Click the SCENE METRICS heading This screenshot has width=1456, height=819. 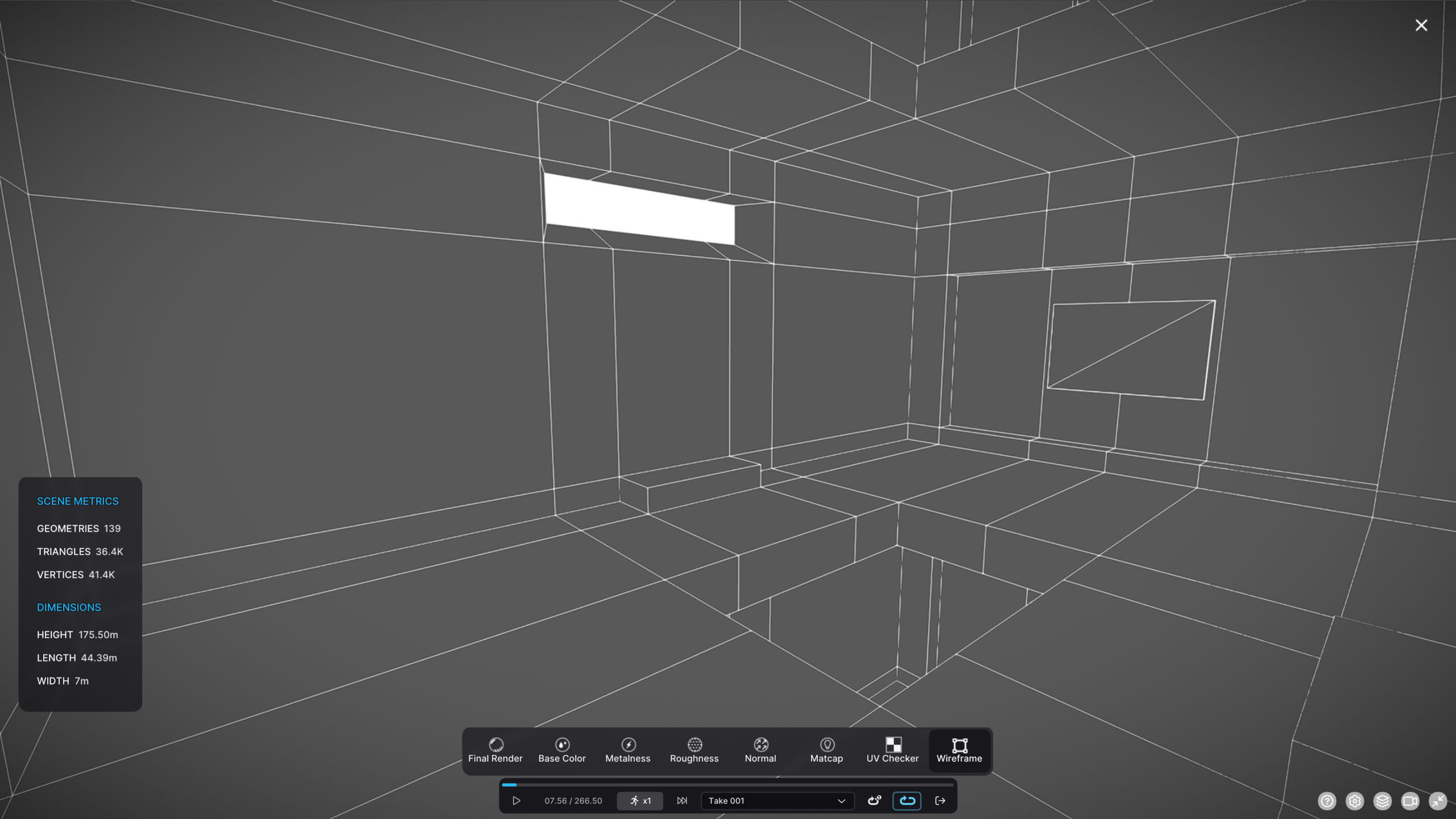[x=78, y=501]
